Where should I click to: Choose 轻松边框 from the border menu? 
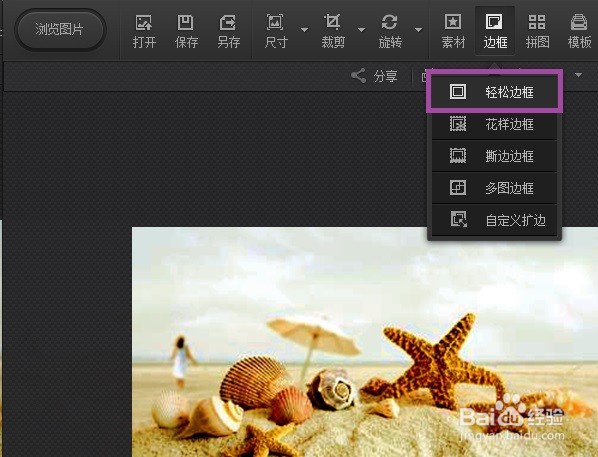pyautogui.click(x=494, y=92)
